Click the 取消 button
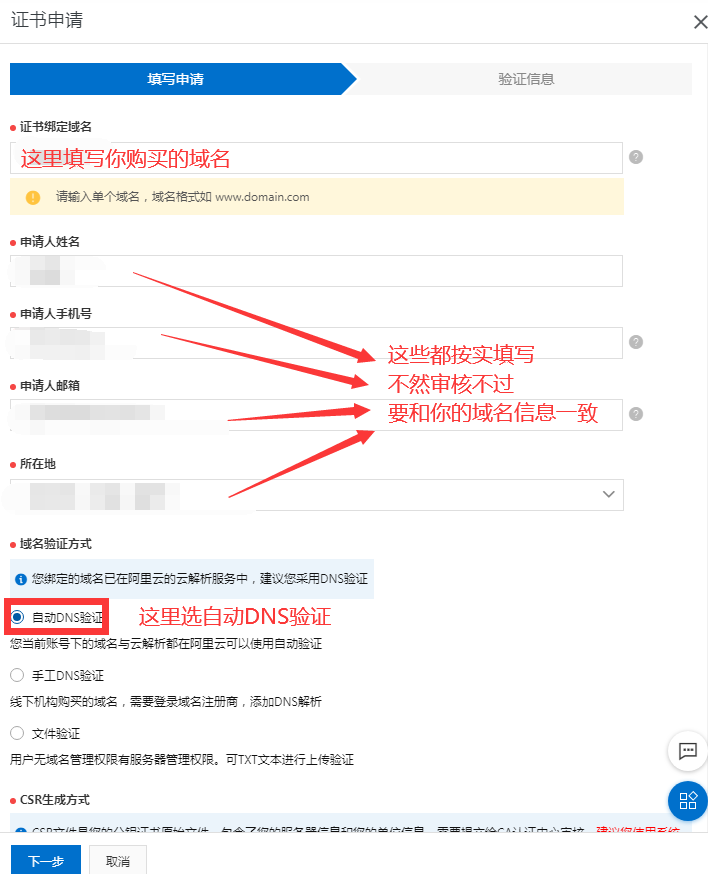Viewport: 708px width, 874px height. click(x=118, y=860)
